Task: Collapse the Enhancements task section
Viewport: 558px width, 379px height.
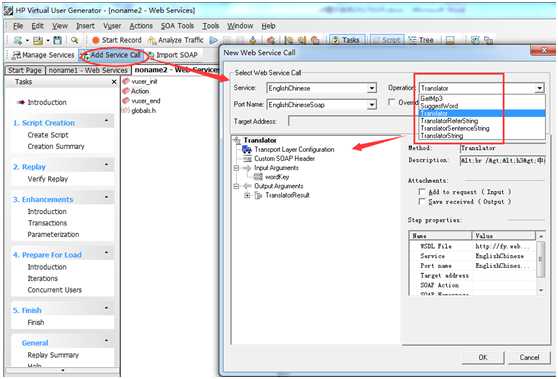Action: [x=106, y=197]
